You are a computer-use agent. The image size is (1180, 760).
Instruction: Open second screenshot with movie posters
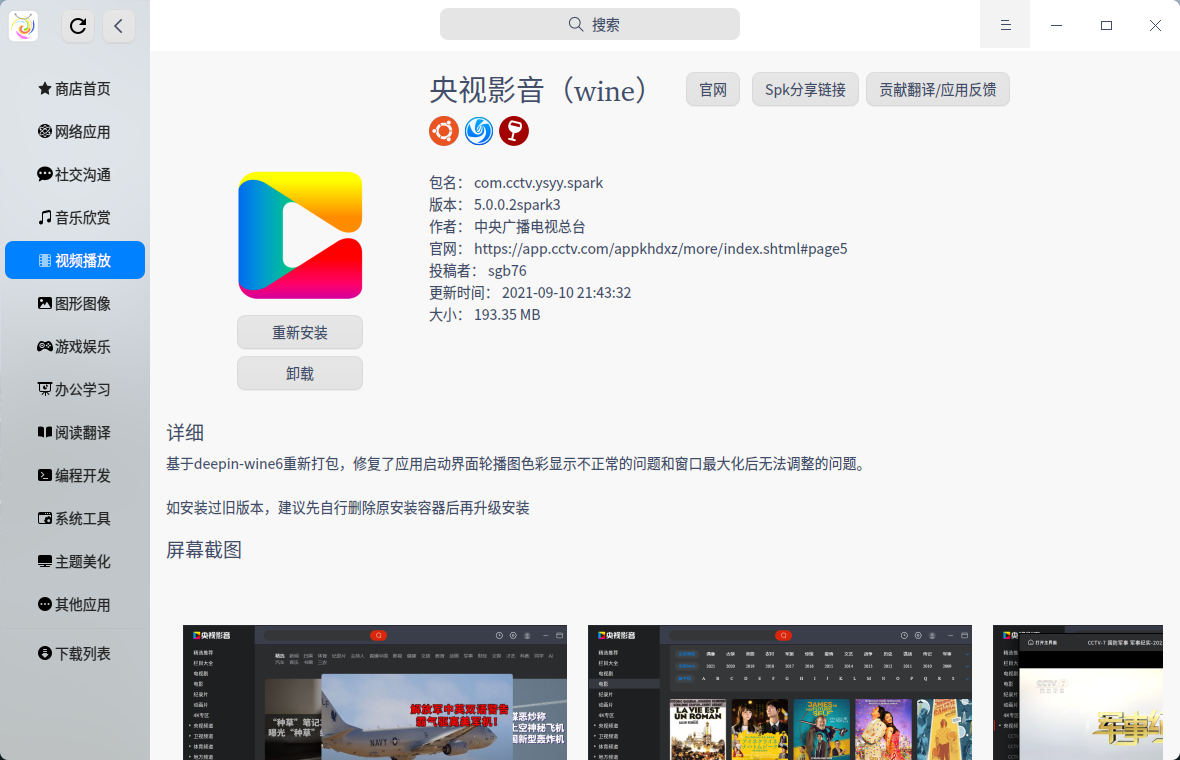point(780,692)
